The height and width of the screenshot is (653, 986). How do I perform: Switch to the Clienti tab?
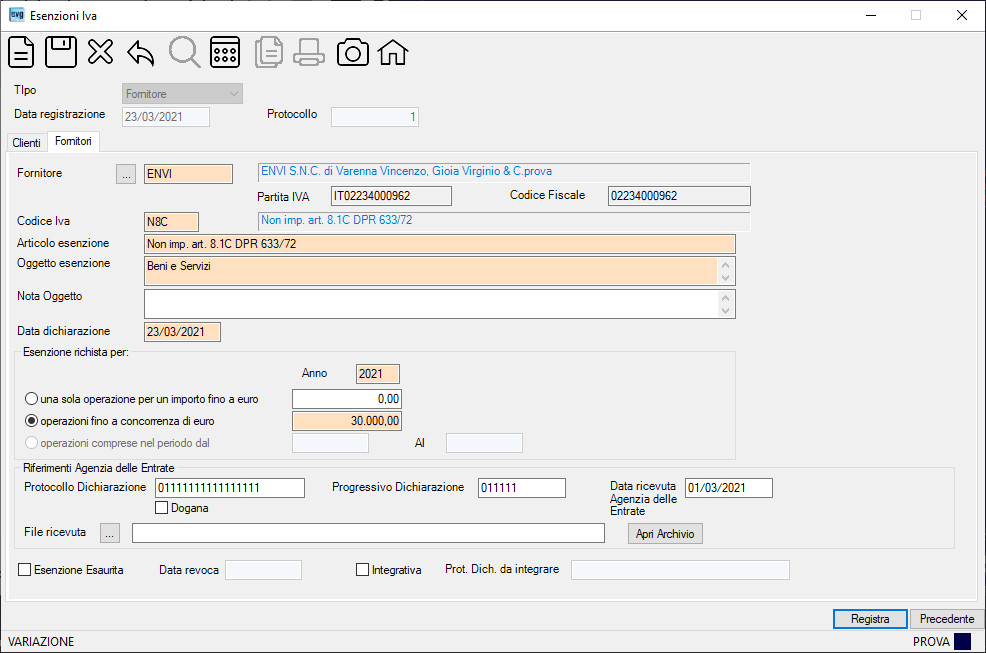(26, 143)
